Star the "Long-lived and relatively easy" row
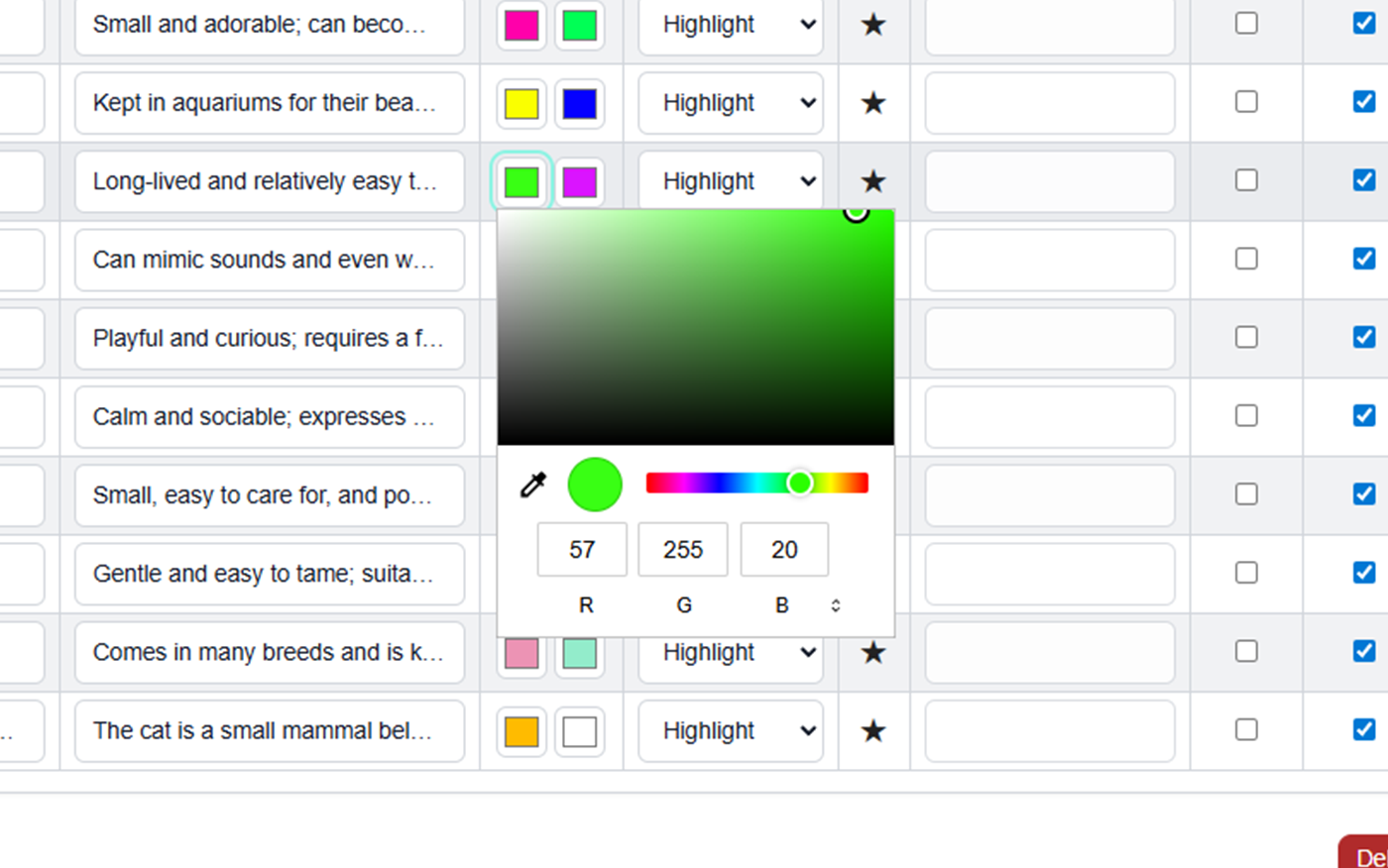Image resolution: width=1388 pixels, height=868 pixels. coord(873,180)
